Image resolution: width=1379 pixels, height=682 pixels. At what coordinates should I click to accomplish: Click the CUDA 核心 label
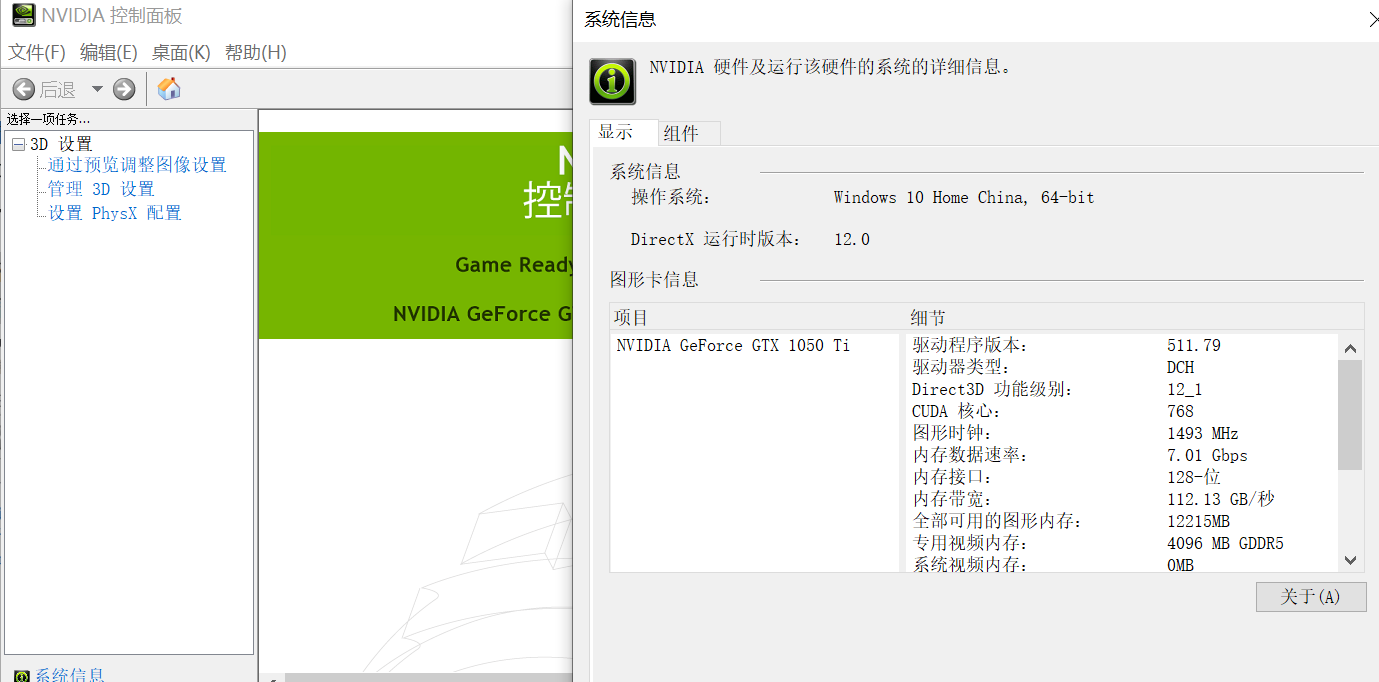(x=956, y=411)
